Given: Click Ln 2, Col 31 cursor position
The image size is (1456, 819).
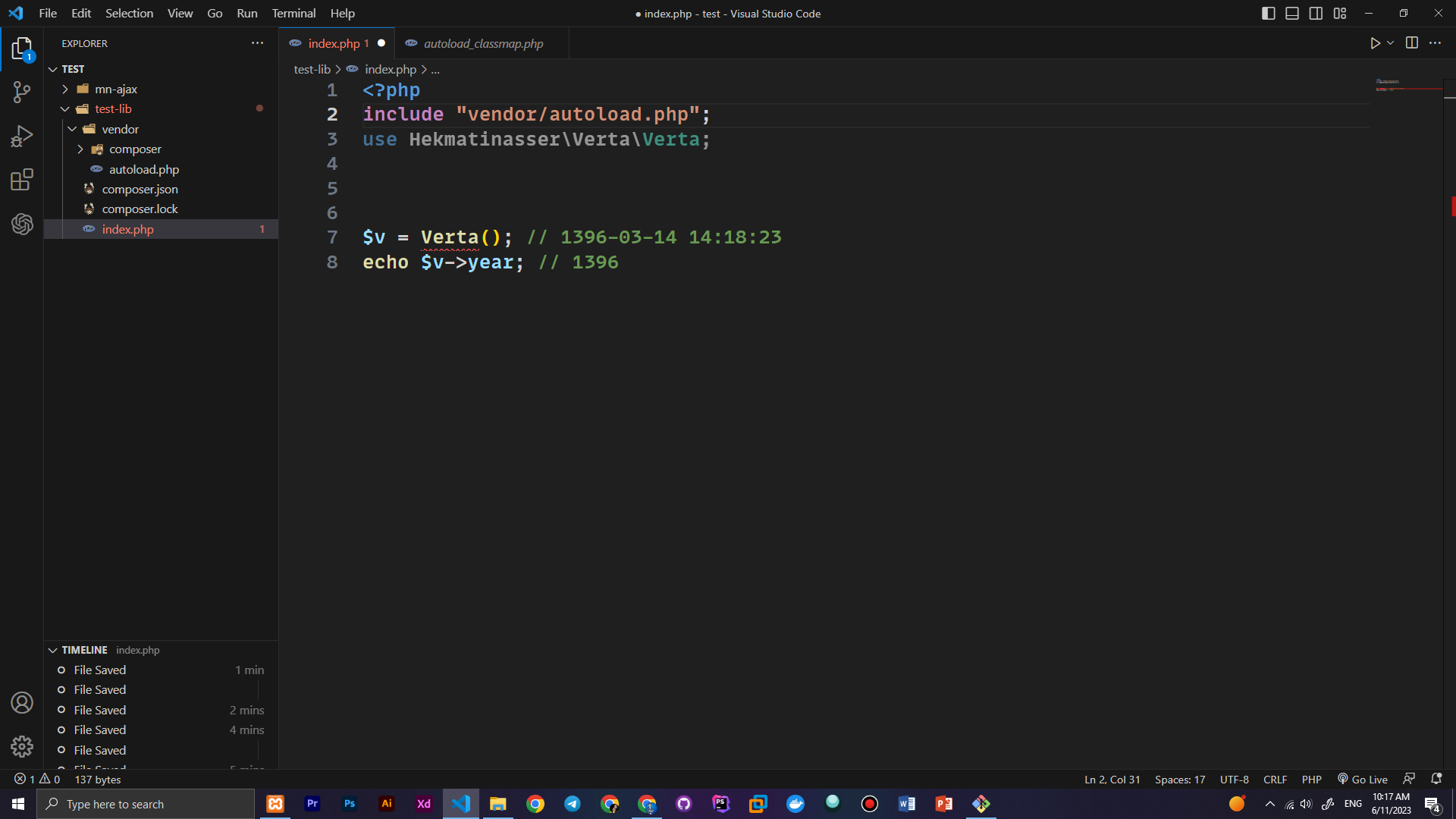Looking at the screenshot, I should point(1112,780).
